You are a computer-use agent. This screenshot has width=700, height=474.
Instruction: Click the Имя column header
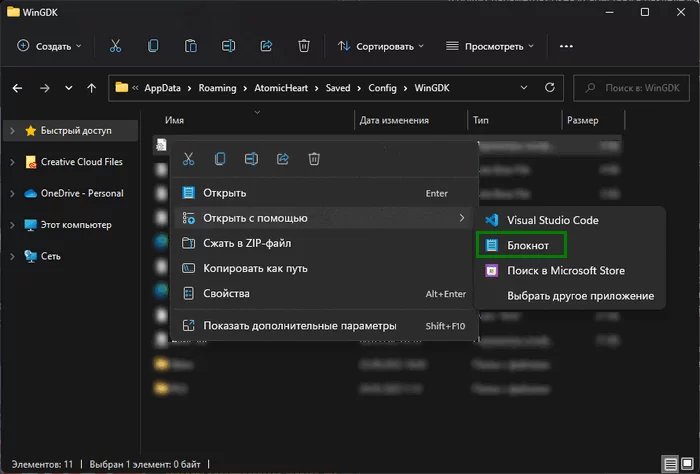tap(175, 120)
